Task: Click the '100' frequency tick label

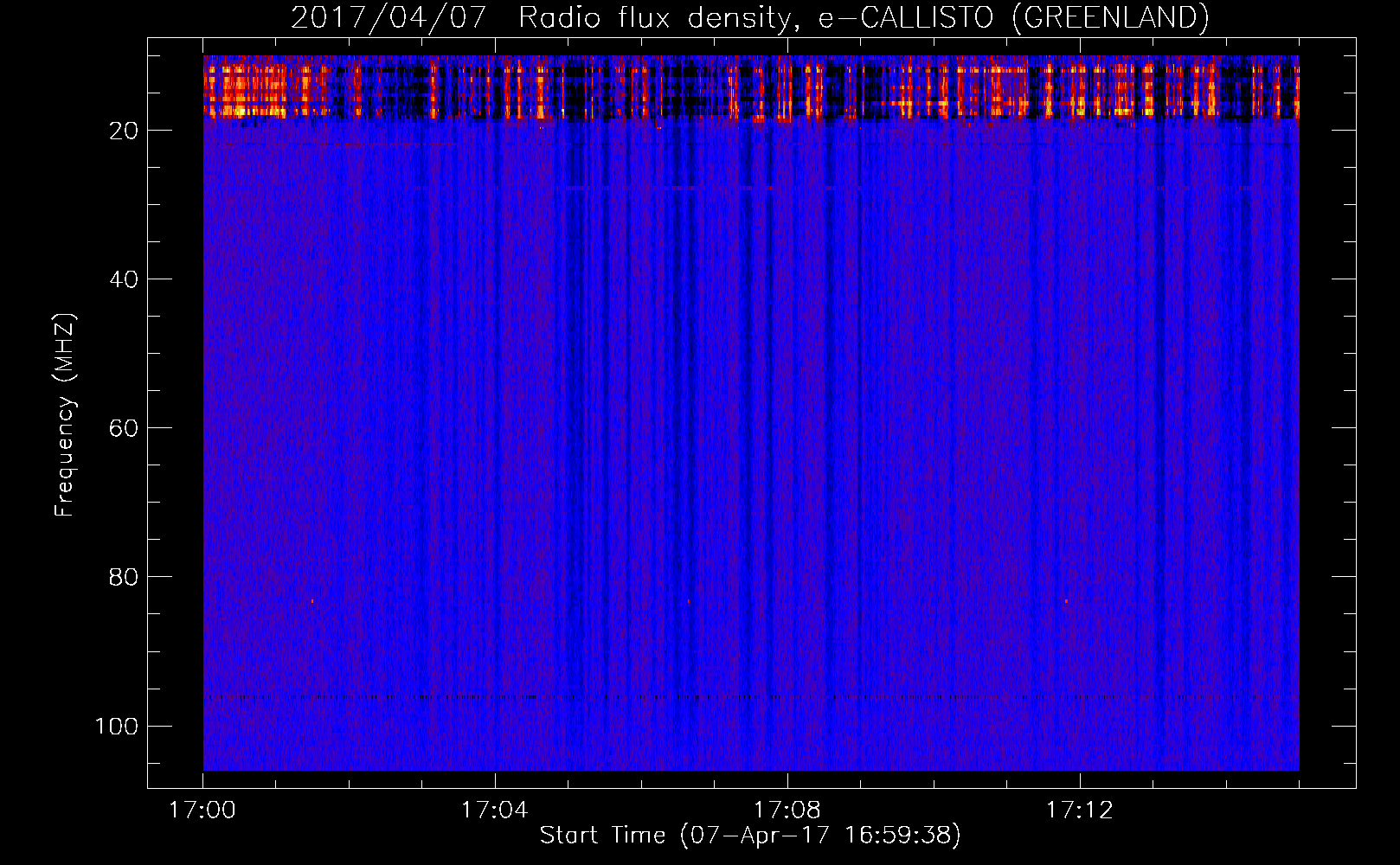Action: pyautogui.click(x=117, y=726)
